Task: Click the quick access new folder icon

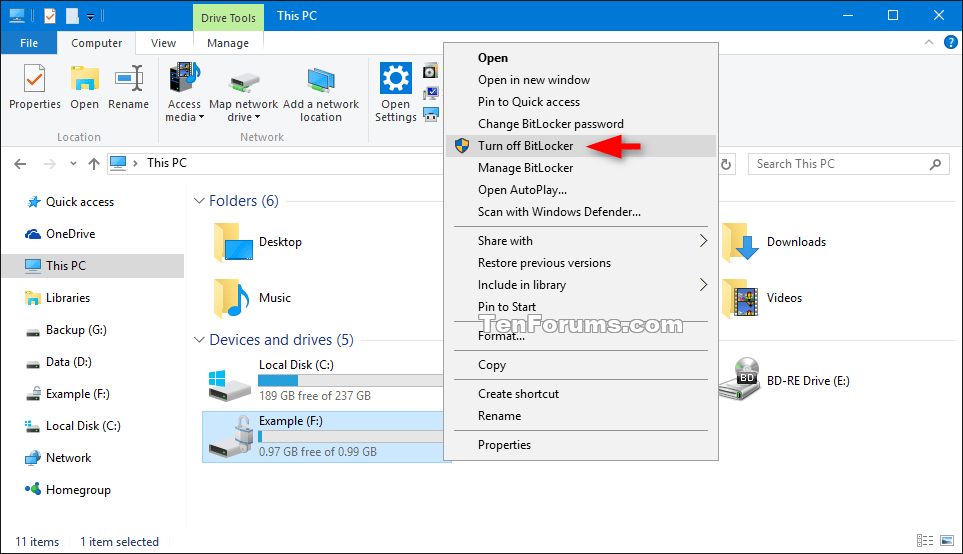Action: click(x=72, y=16)
